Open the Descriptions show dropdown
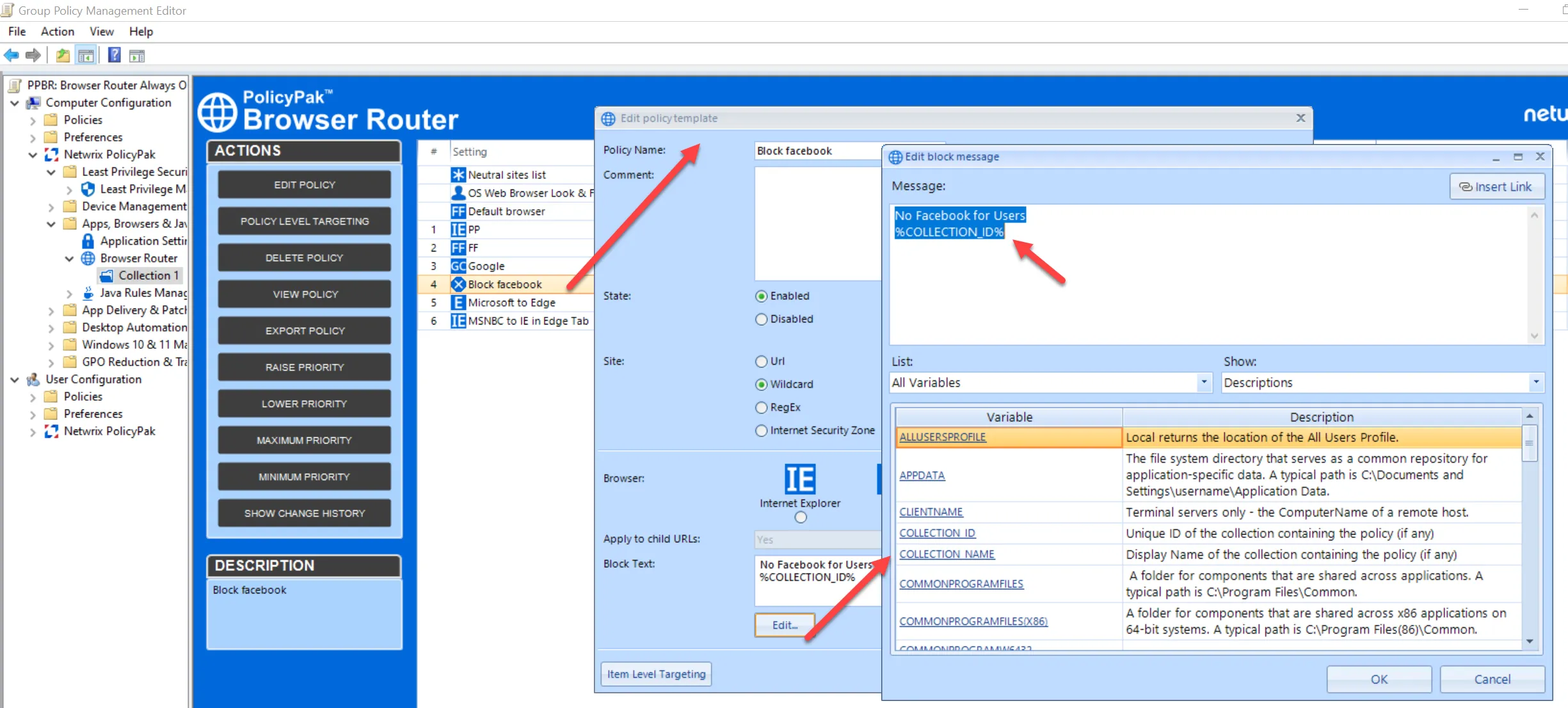The width and height of the screenshot is (1568, 708). [x=1535, y=382]
